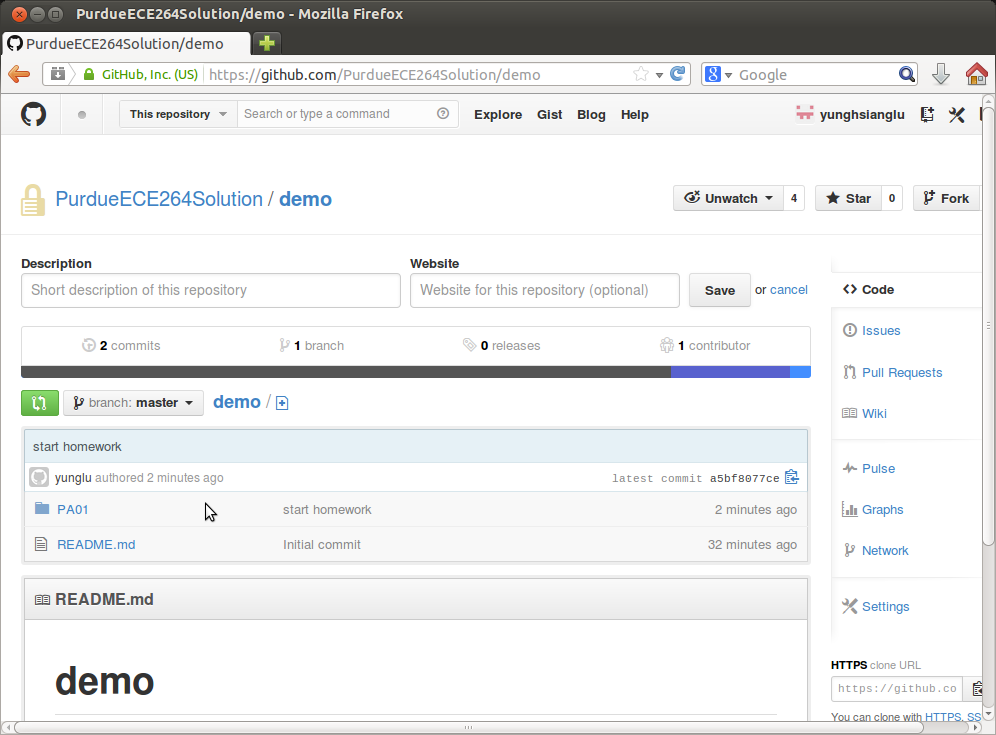Open the Unwatch dropdown
Screen dimensions: 996x735
point(729,198)
